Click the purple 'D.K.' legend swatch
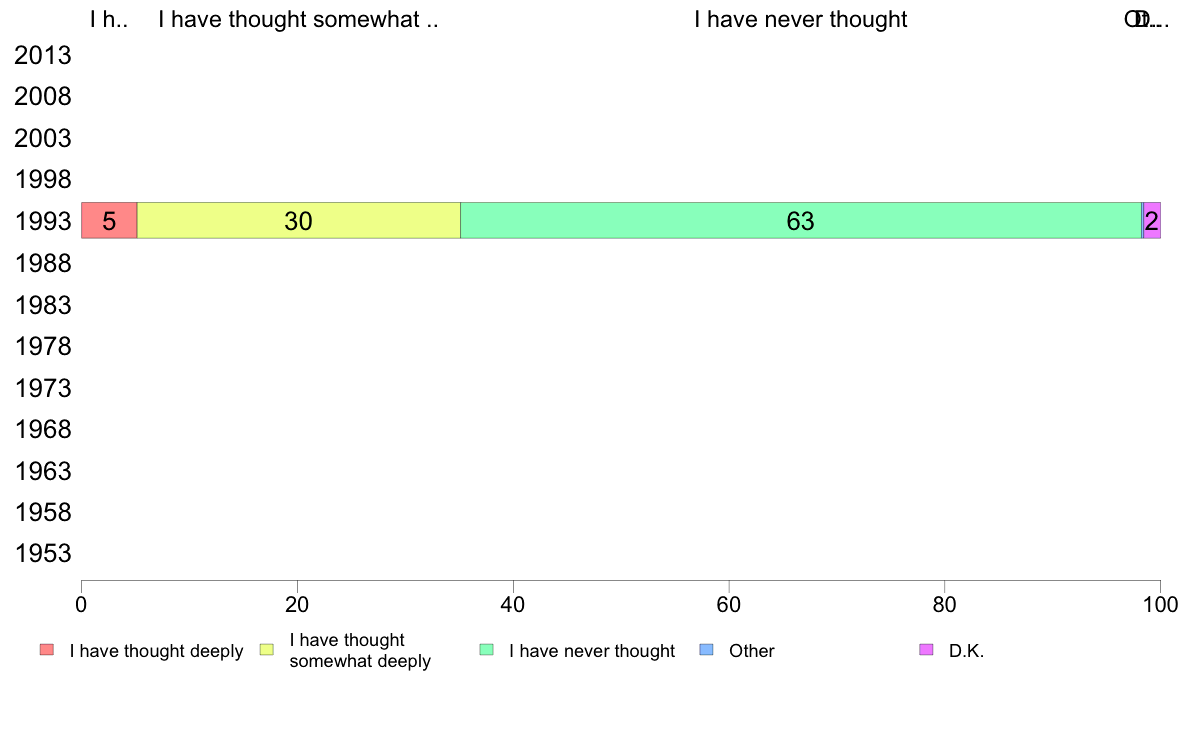Image resolution: width=1188 pixels, height=736 pixels. tap(926, 650)
